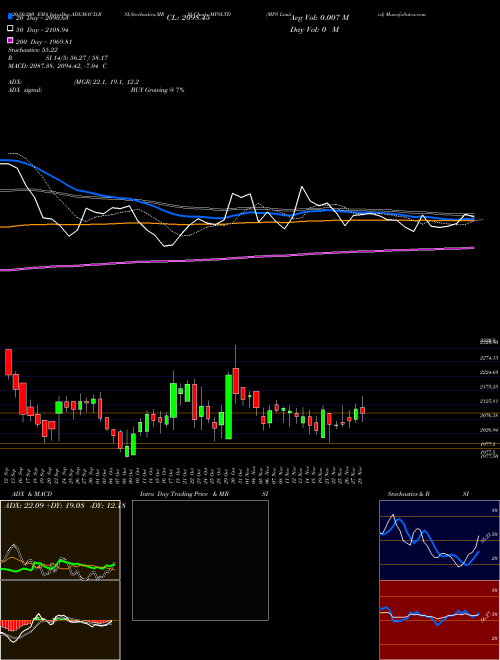This screenshot has height=660, width=500.
Task: Click the 2274.13 price axis label
Action: point(489,358)
